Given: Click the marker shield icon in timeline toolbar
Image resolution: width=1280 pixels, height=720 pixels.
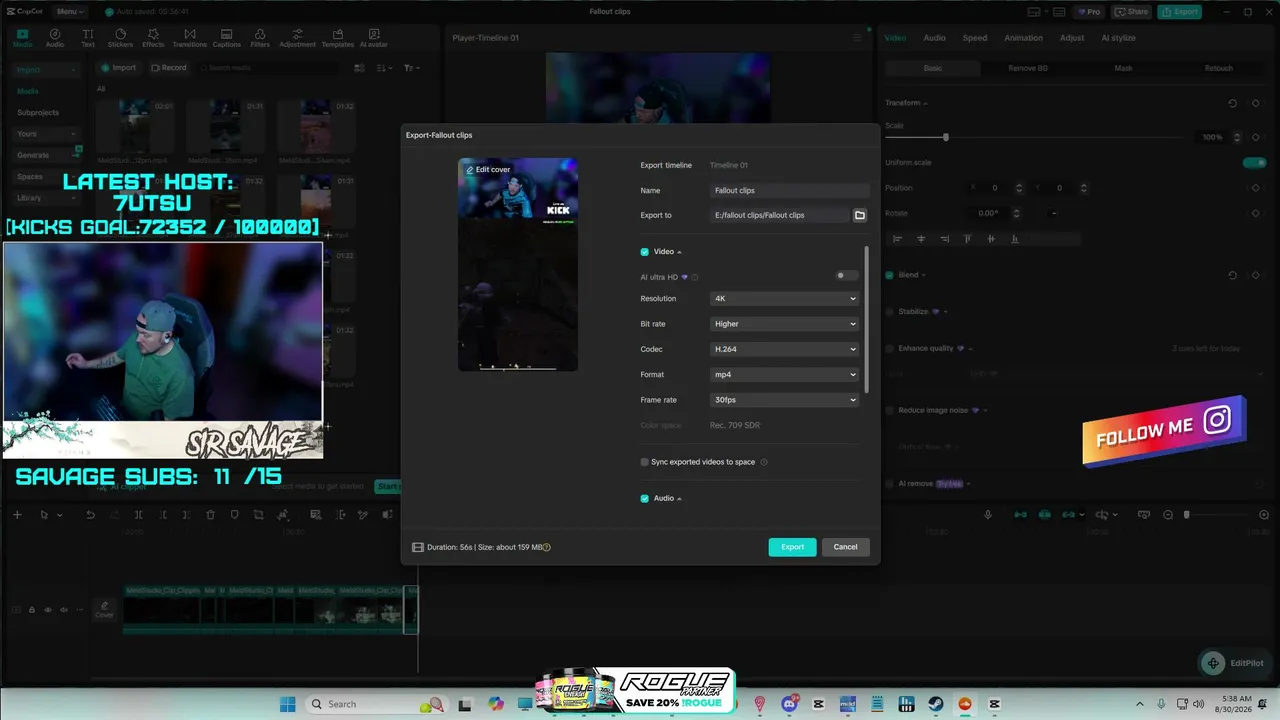Looking at the screenshot, I should (x=234, y=515).
